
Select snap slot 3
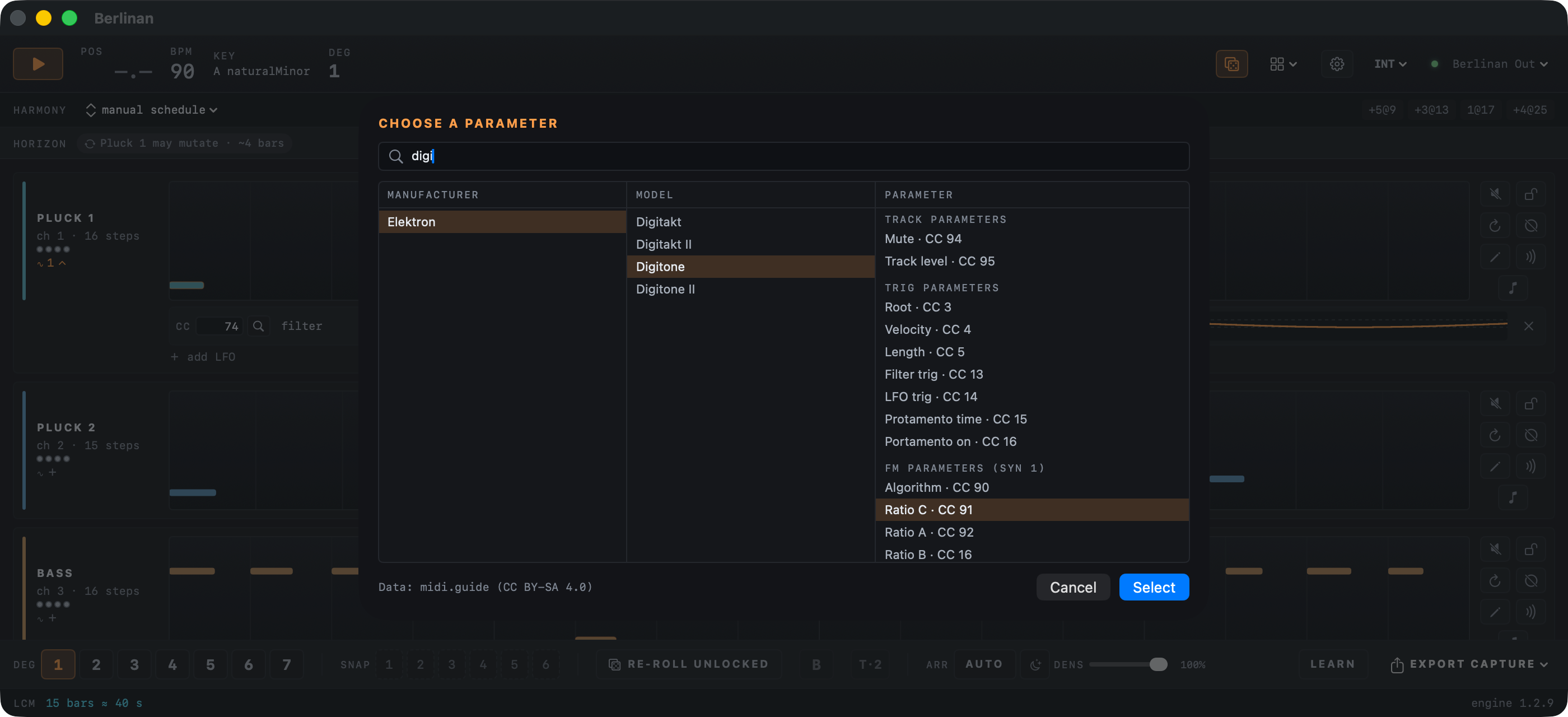[x=452, y=664]
